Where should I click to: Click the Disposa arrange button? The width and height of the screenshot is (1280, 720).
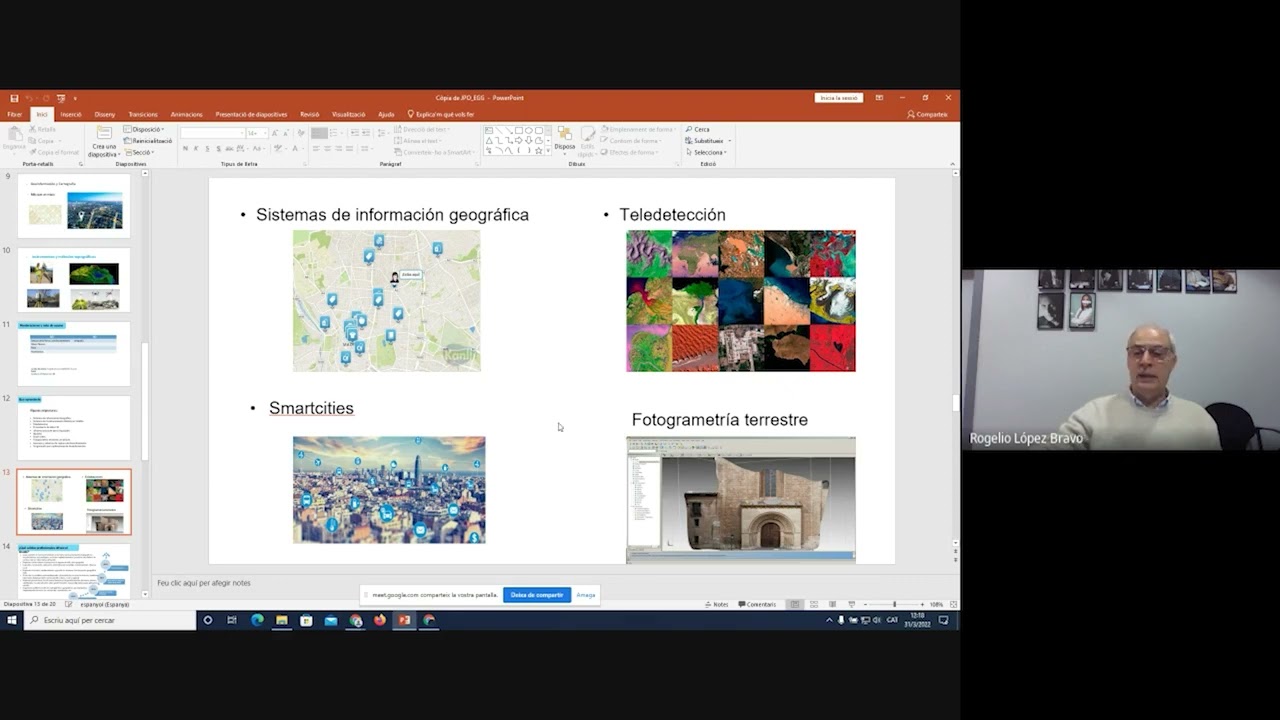[565, 140]
